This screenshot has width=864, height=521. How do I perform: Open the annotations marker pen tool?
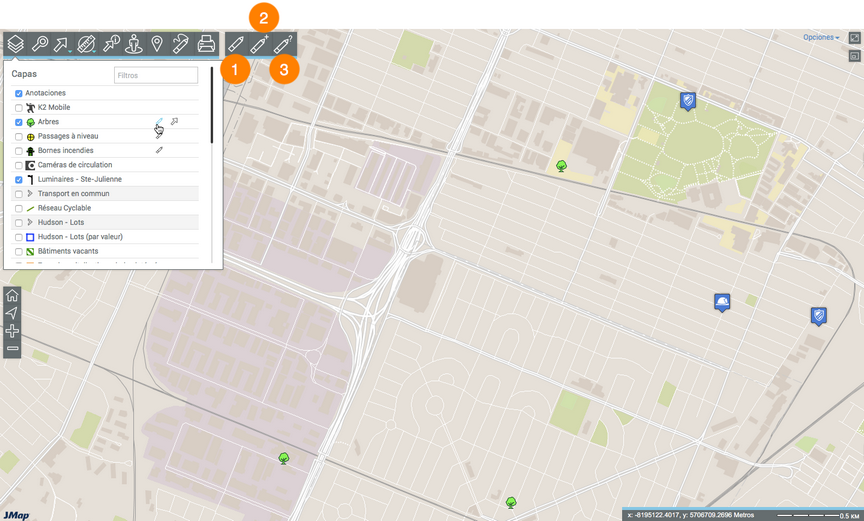181,44
